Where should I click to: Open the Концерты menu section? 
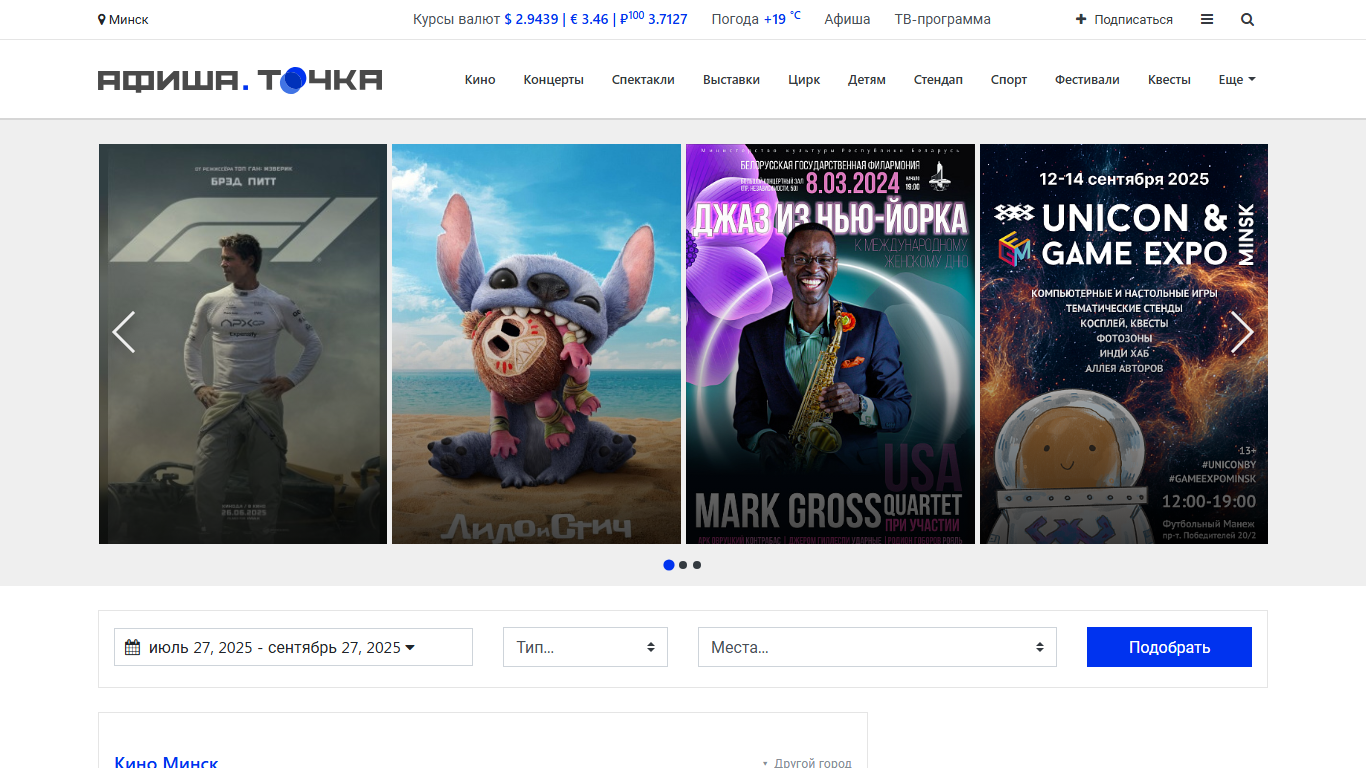554,80
